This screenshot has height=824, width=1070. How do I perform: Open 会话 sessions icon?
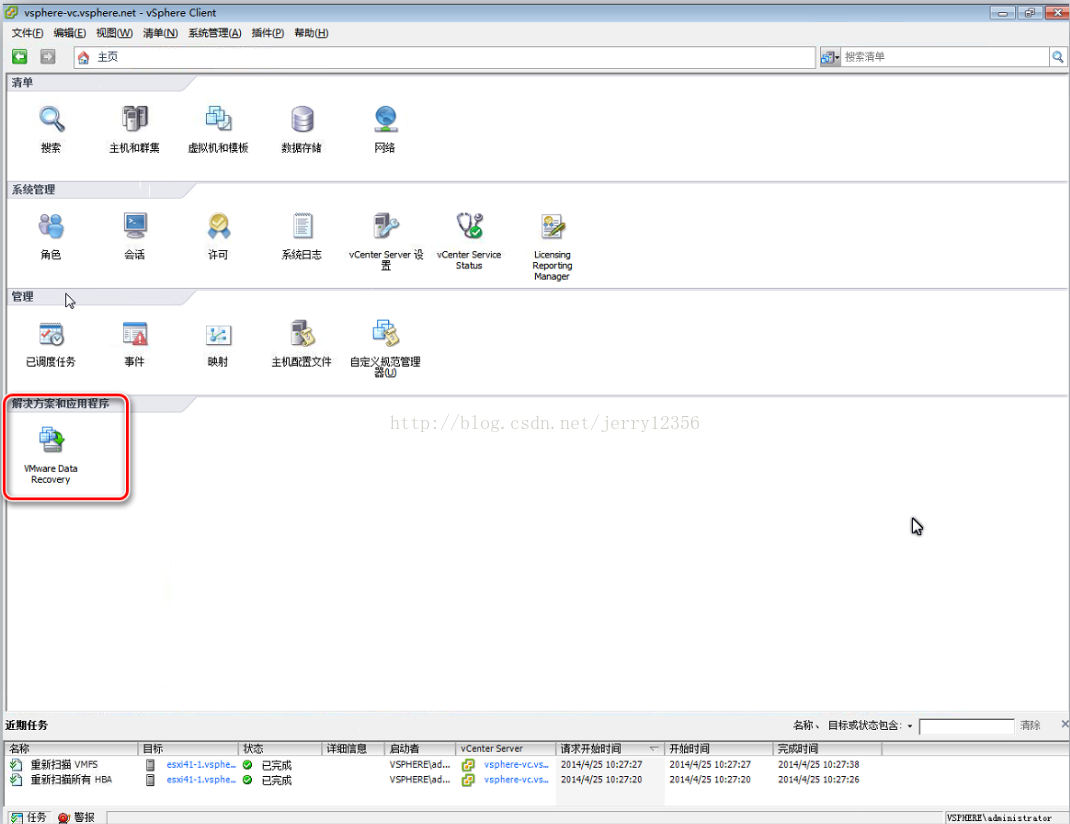pyautogui.click(x=134, y=226)
